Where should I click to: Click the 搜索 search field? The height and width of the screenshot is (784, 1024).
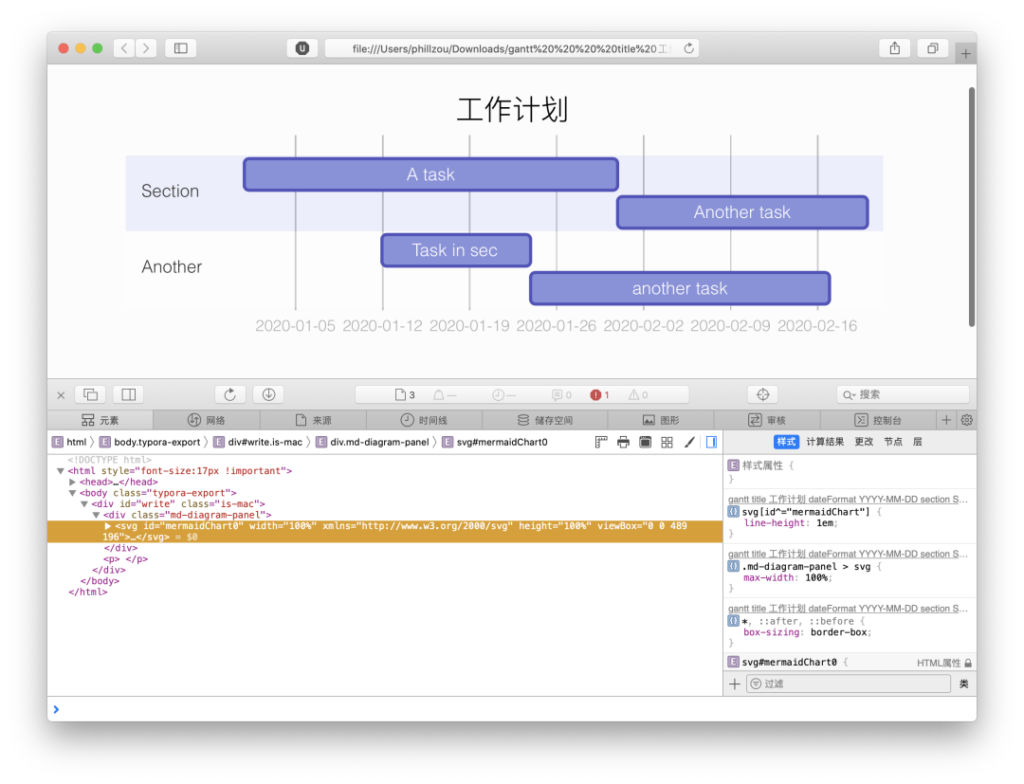point(903,395)
